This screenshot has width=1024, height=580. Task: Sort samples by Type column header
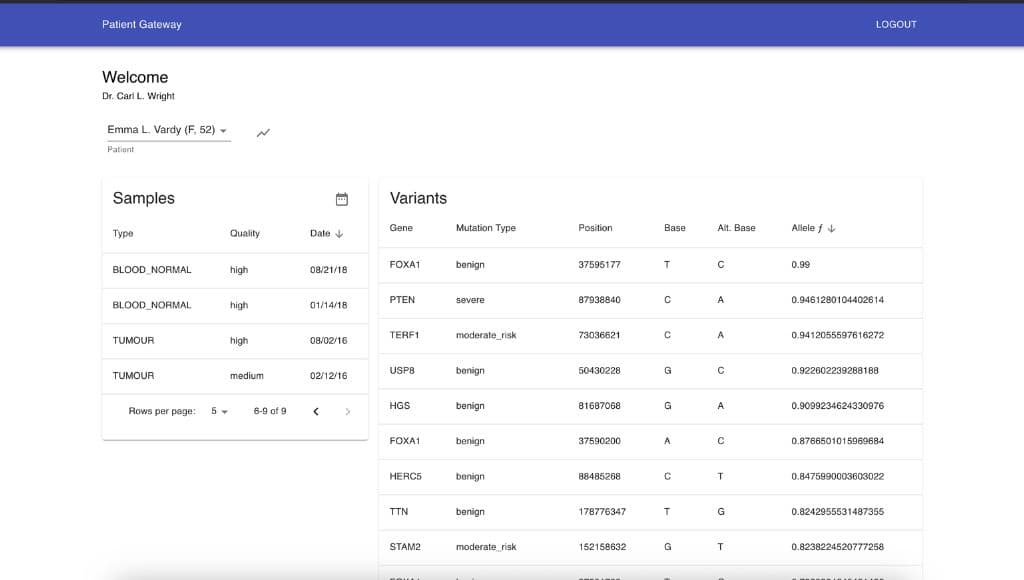[123, 234]
